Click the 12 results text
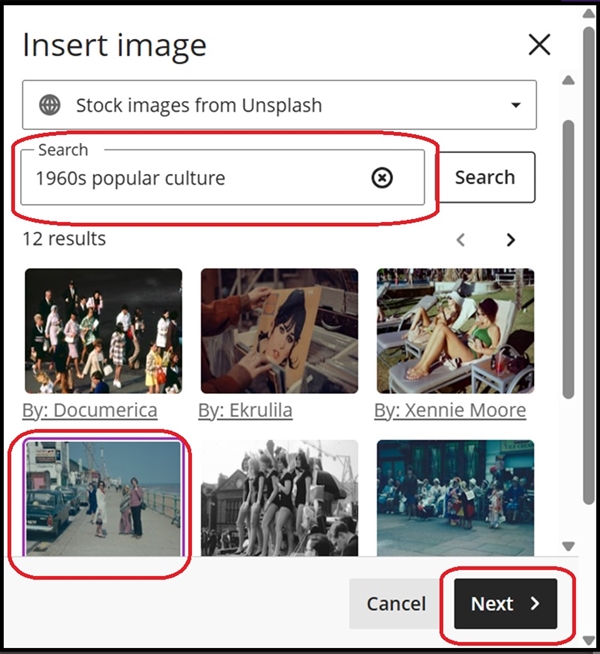Viewport: 600px width, 654px height. point(64,239)
